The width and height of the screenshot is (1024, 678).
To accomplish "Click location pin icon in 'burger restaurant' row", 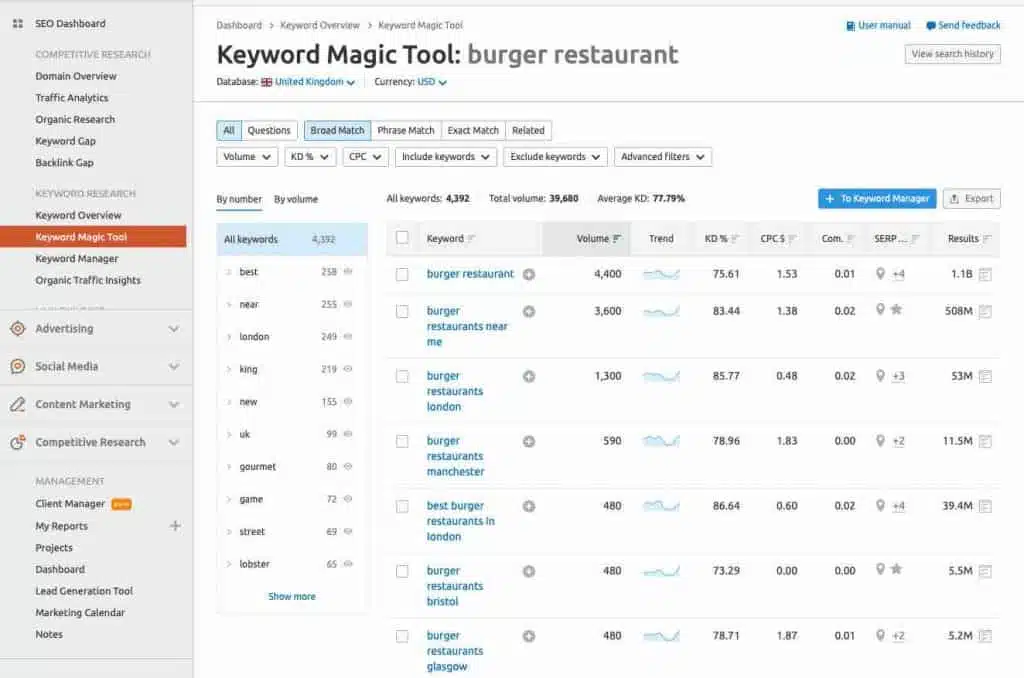I will pos(880,274).
